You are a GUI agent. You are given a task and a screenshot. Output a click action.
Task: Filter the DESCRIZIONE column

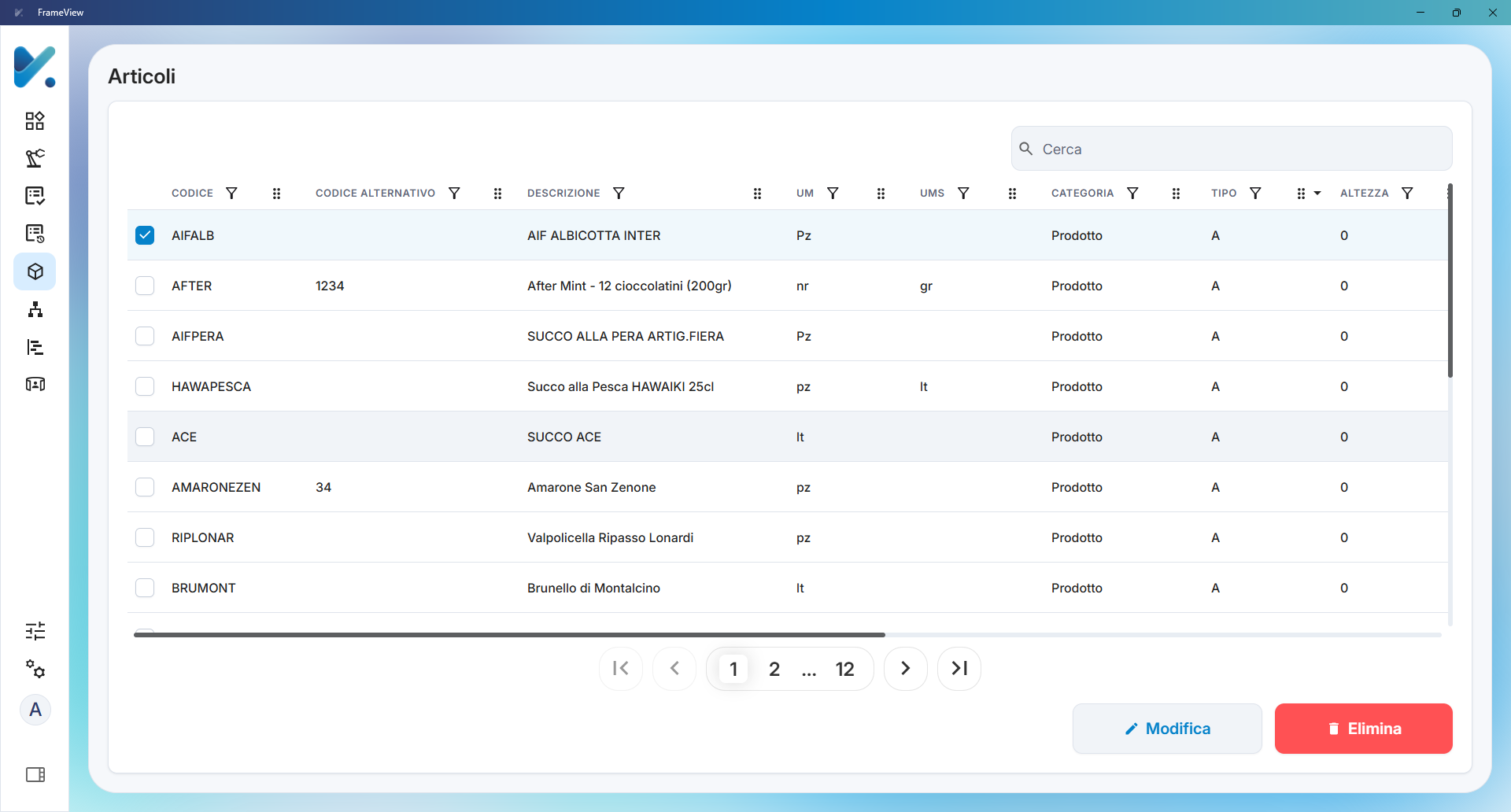point(619,194)
